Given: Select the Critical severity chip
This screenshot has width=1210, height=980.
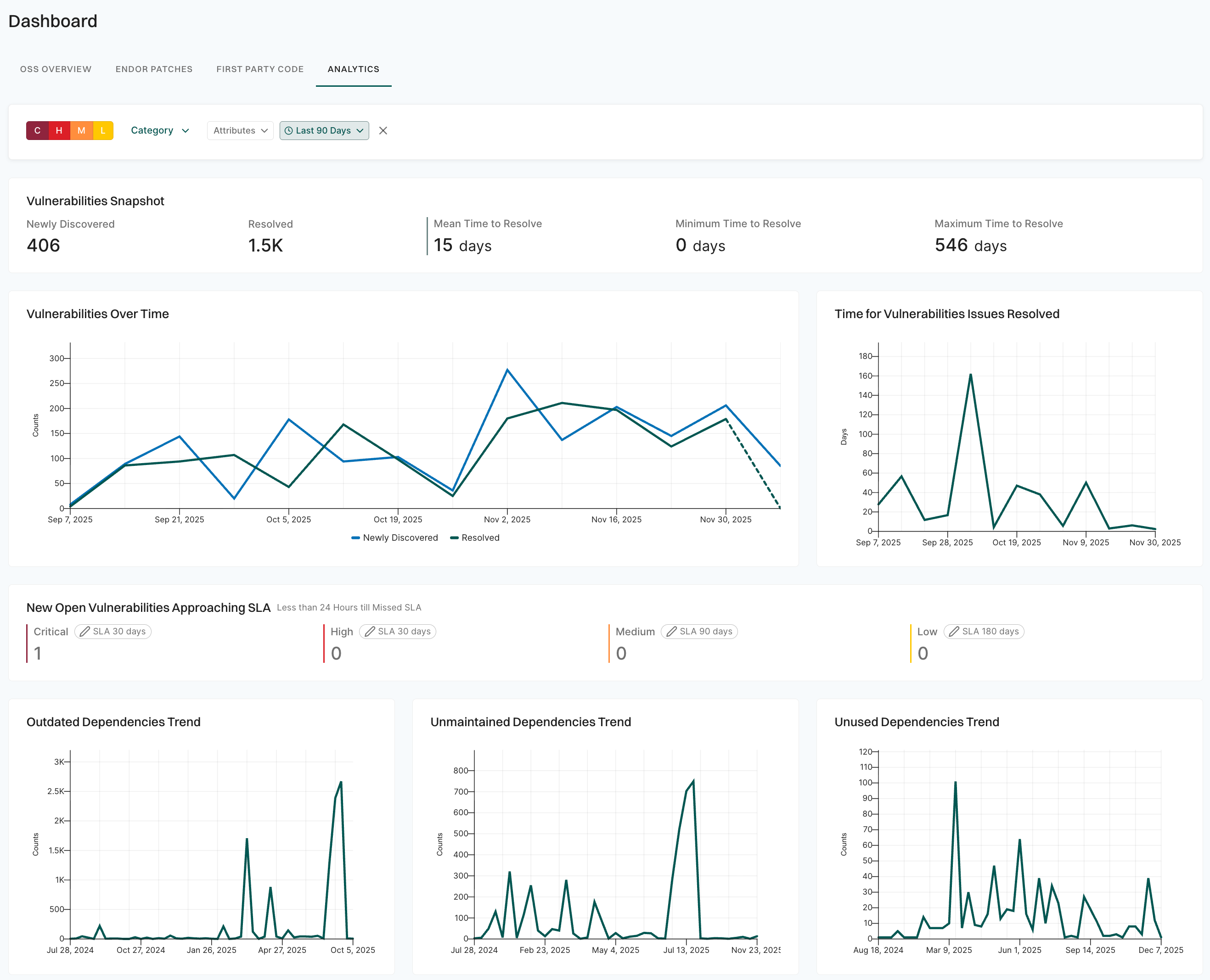Looking at the screenshot, I should (x=37, y=130).
